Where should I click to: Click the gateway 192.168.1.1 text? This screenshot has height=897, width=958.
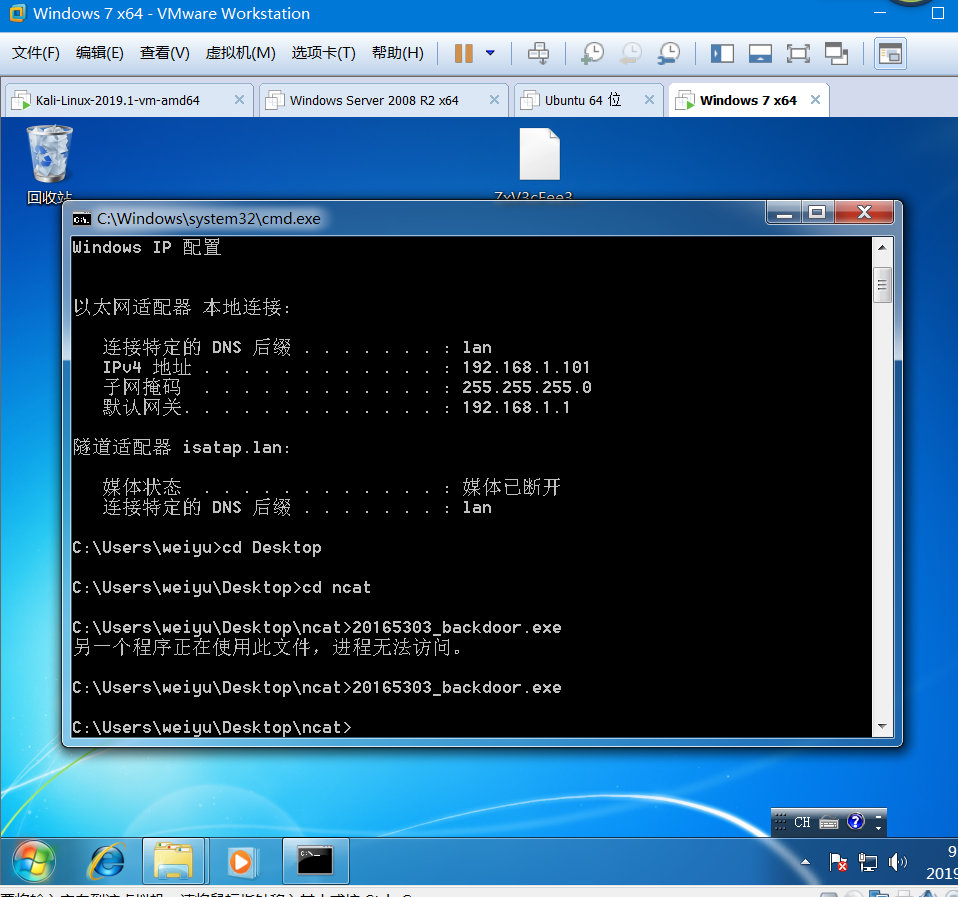516,408
